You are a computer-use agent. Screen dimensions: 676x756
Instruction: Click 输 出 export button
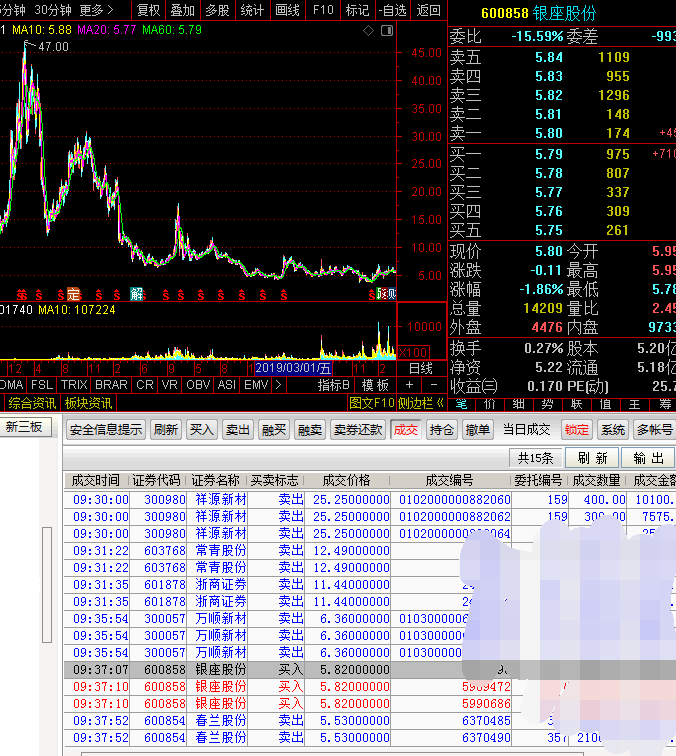point(649,458)
